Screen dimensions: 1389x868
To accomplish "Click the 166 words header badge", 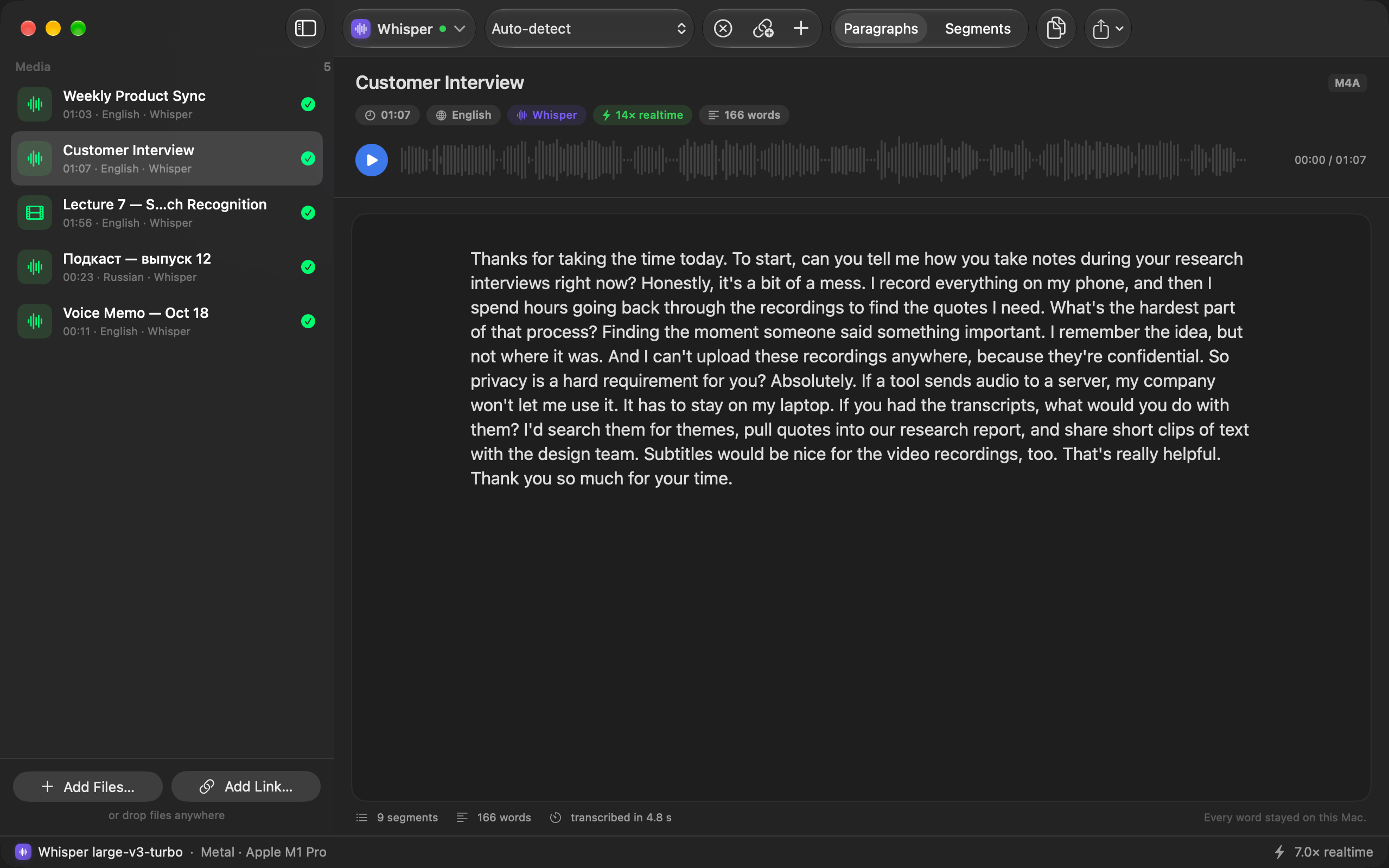I will click(x=744, y=115).
